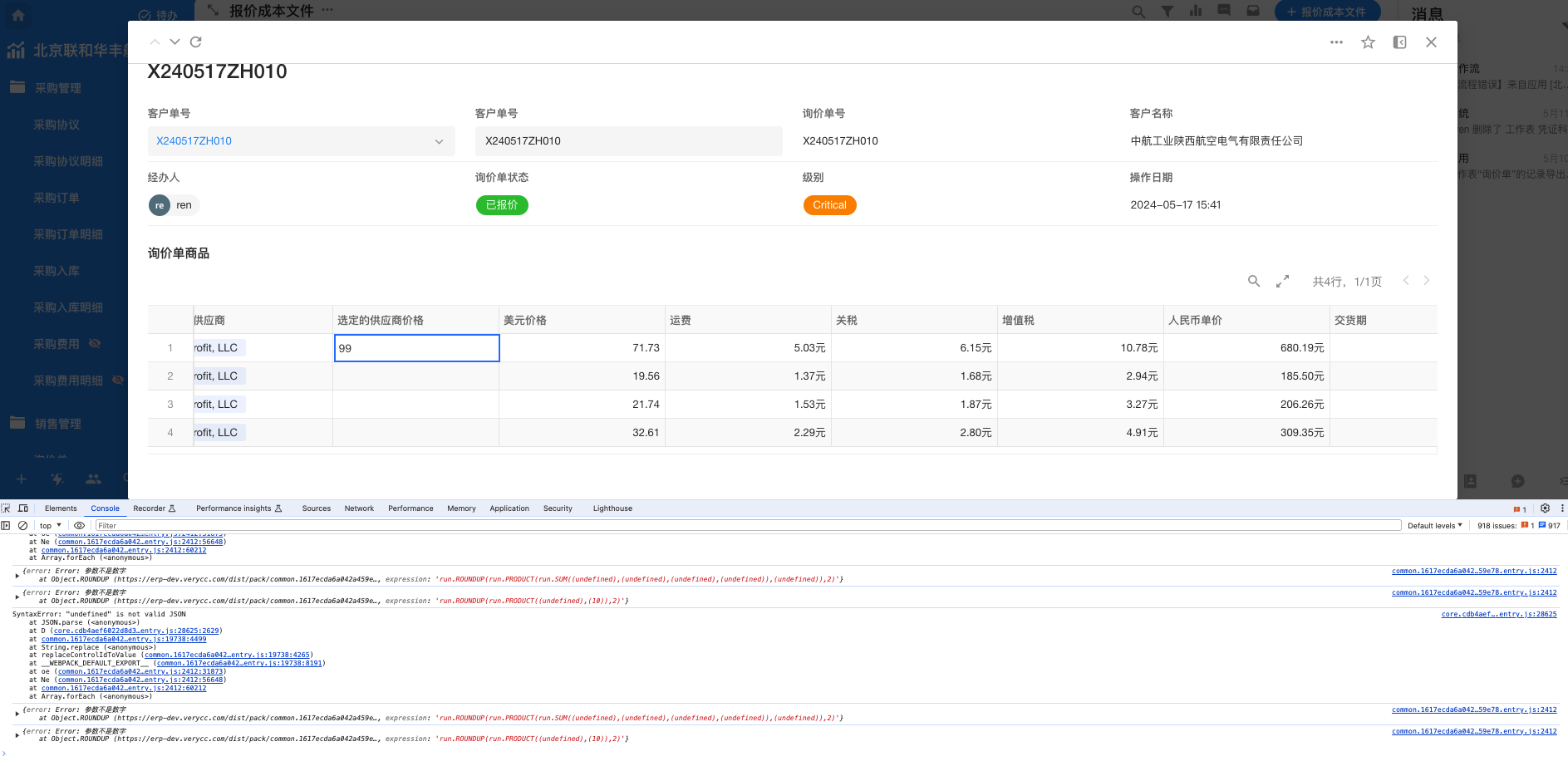
Task: Search within the 询价单商品 table
Action: (x=1254, y=282)
